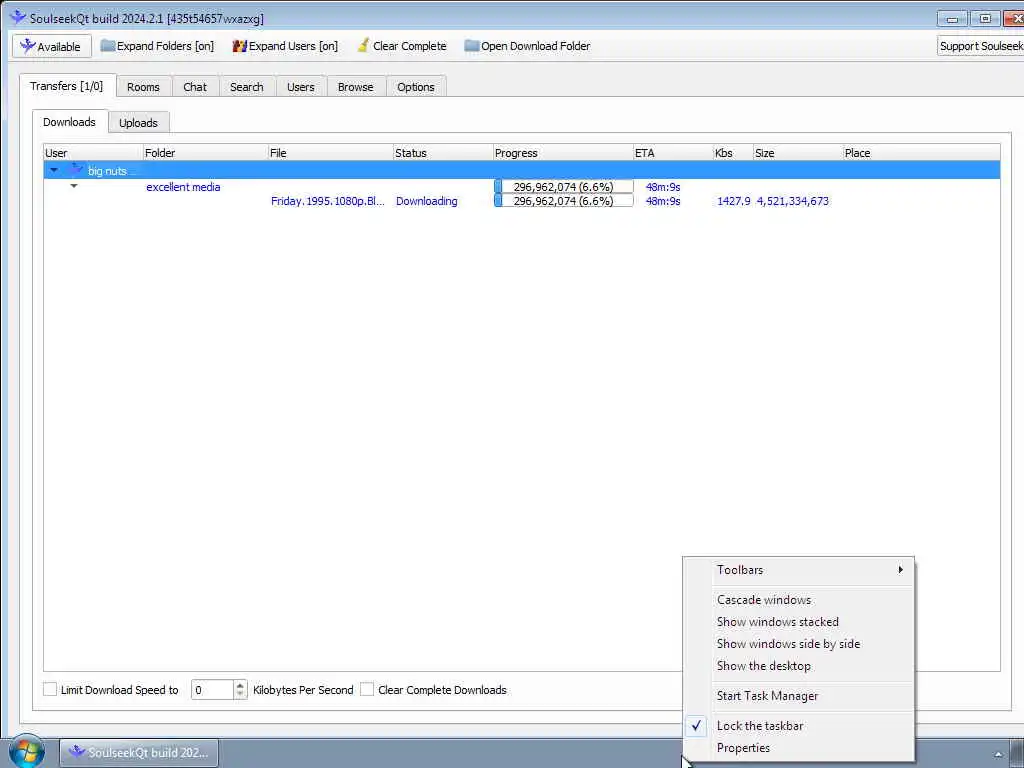Switch to the Chat tab
The height and width of the screenshot is (768, 1024).
[x=195, y=87]
